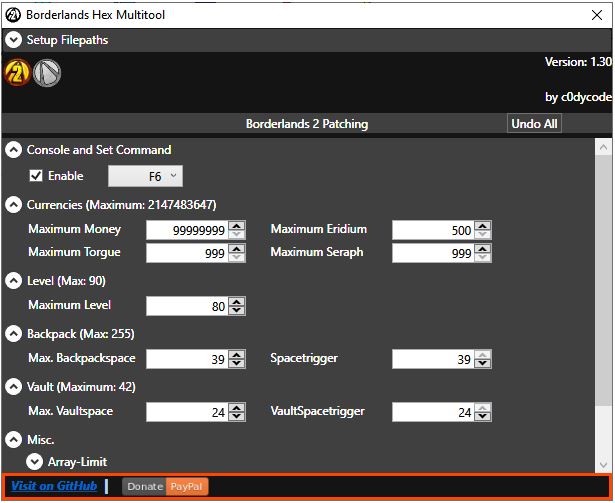Screen dimensions: 615x503
Task: Open the F6 console key dropdown
Action: [x=146, y=176]
